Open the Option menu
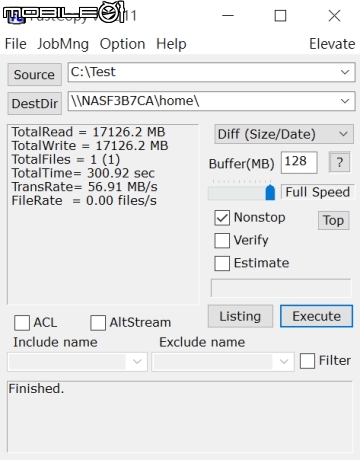 [122, 44]
